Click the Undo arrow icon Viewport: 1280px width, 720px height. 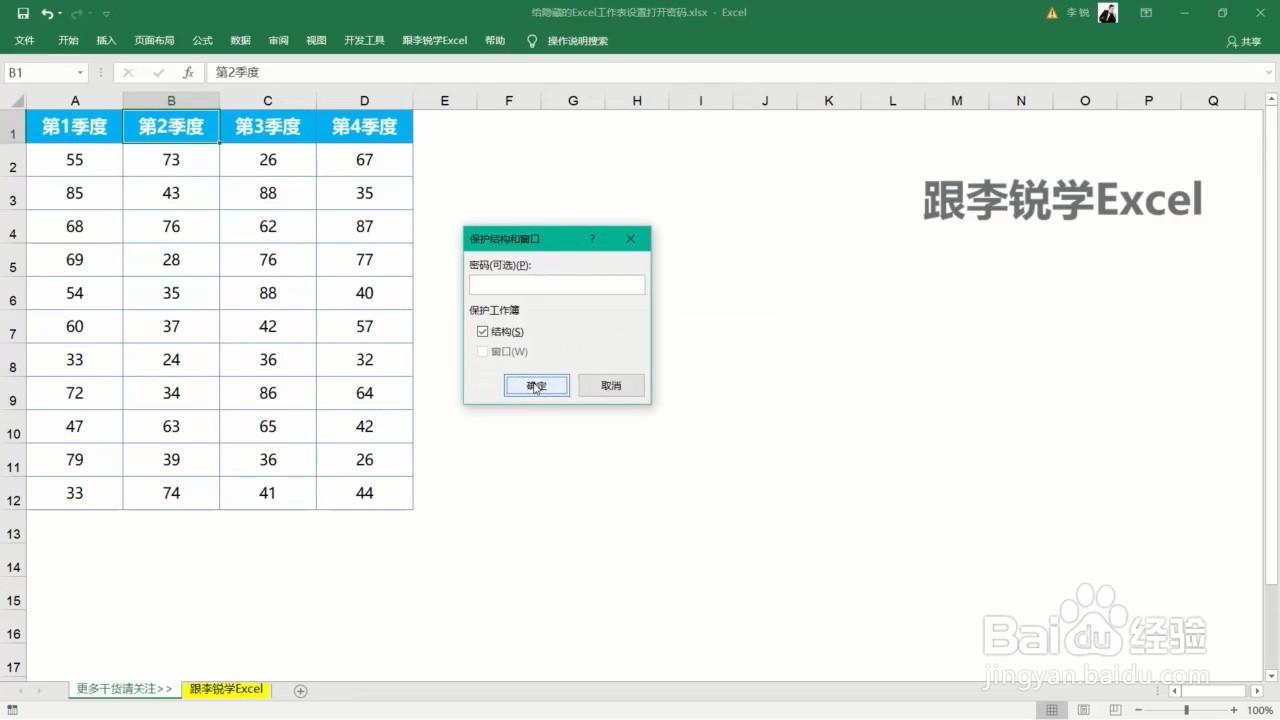point(47,14)
